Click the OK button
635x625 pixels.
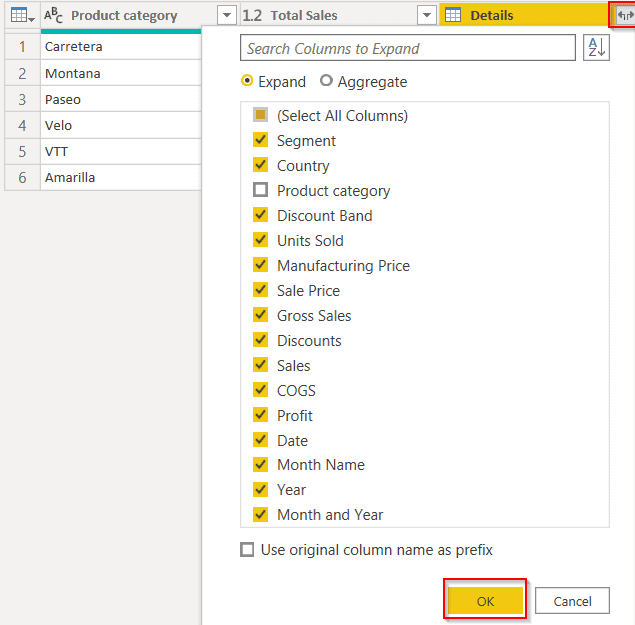485,601
